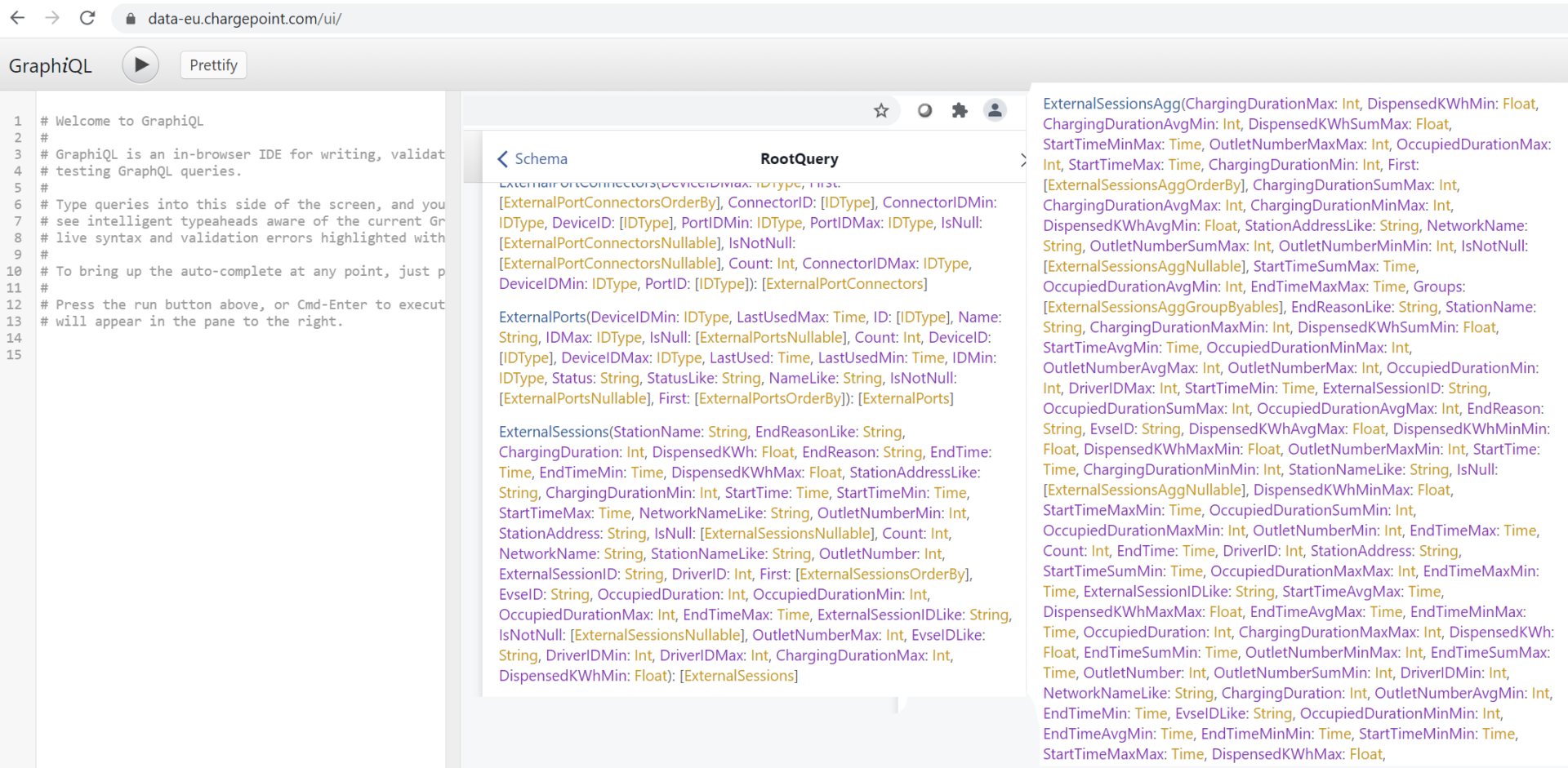Open the ExternalSessions field name link

click(x=554, y=431)
